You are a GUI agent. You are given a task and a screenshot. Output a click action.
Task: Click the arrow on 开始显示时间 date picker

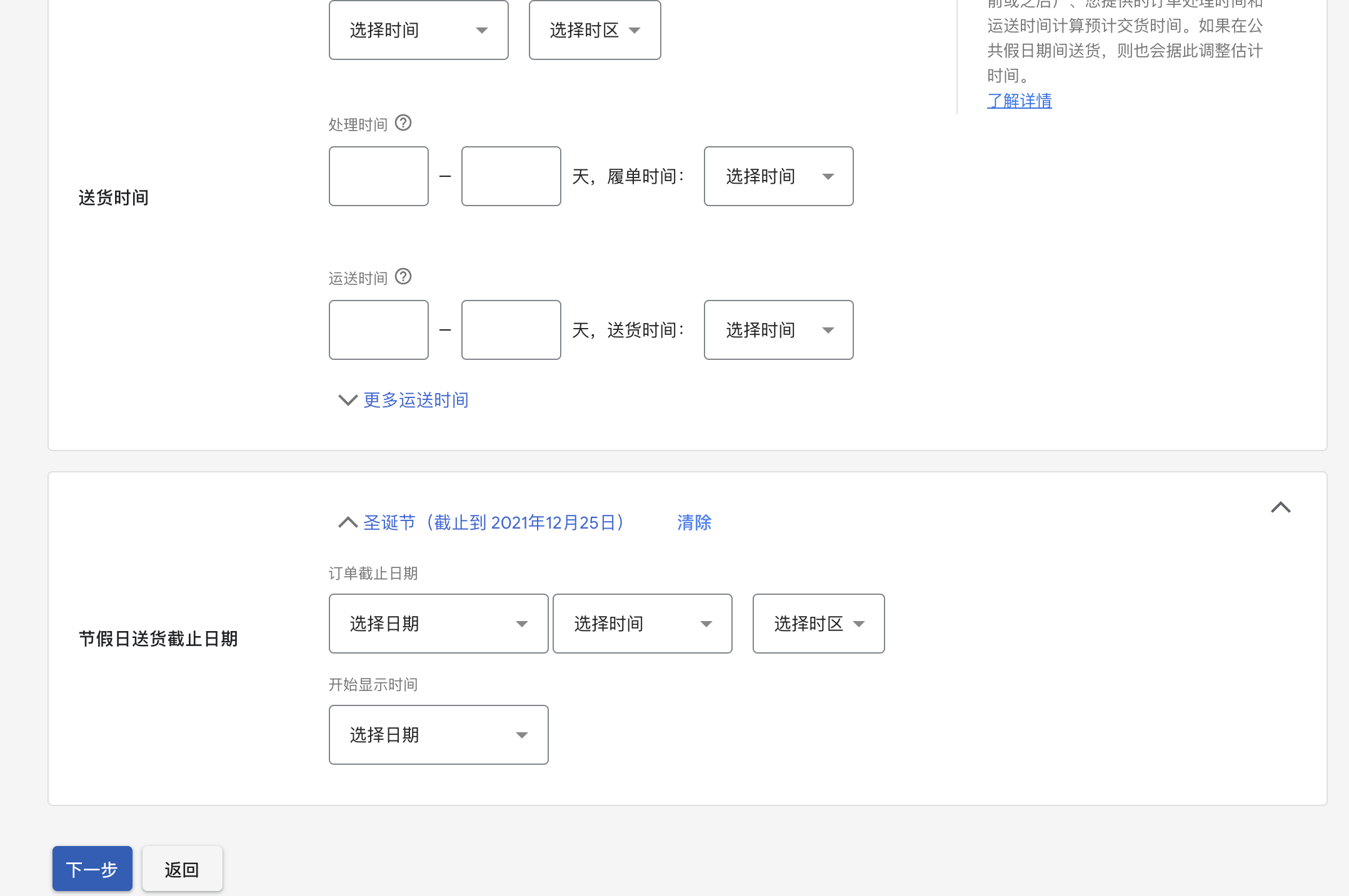click(x=521, y=735)
